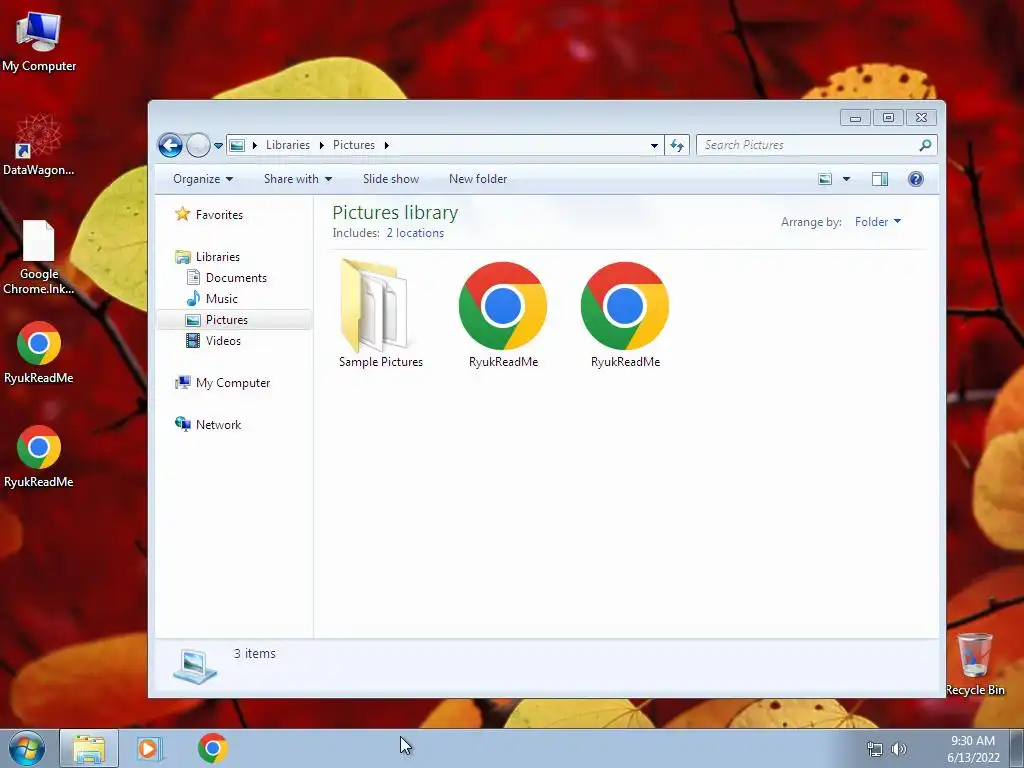Select My Computer in navigation pane
The width and height of the screenshot is (1024, 768).
(x=232, y=383)
